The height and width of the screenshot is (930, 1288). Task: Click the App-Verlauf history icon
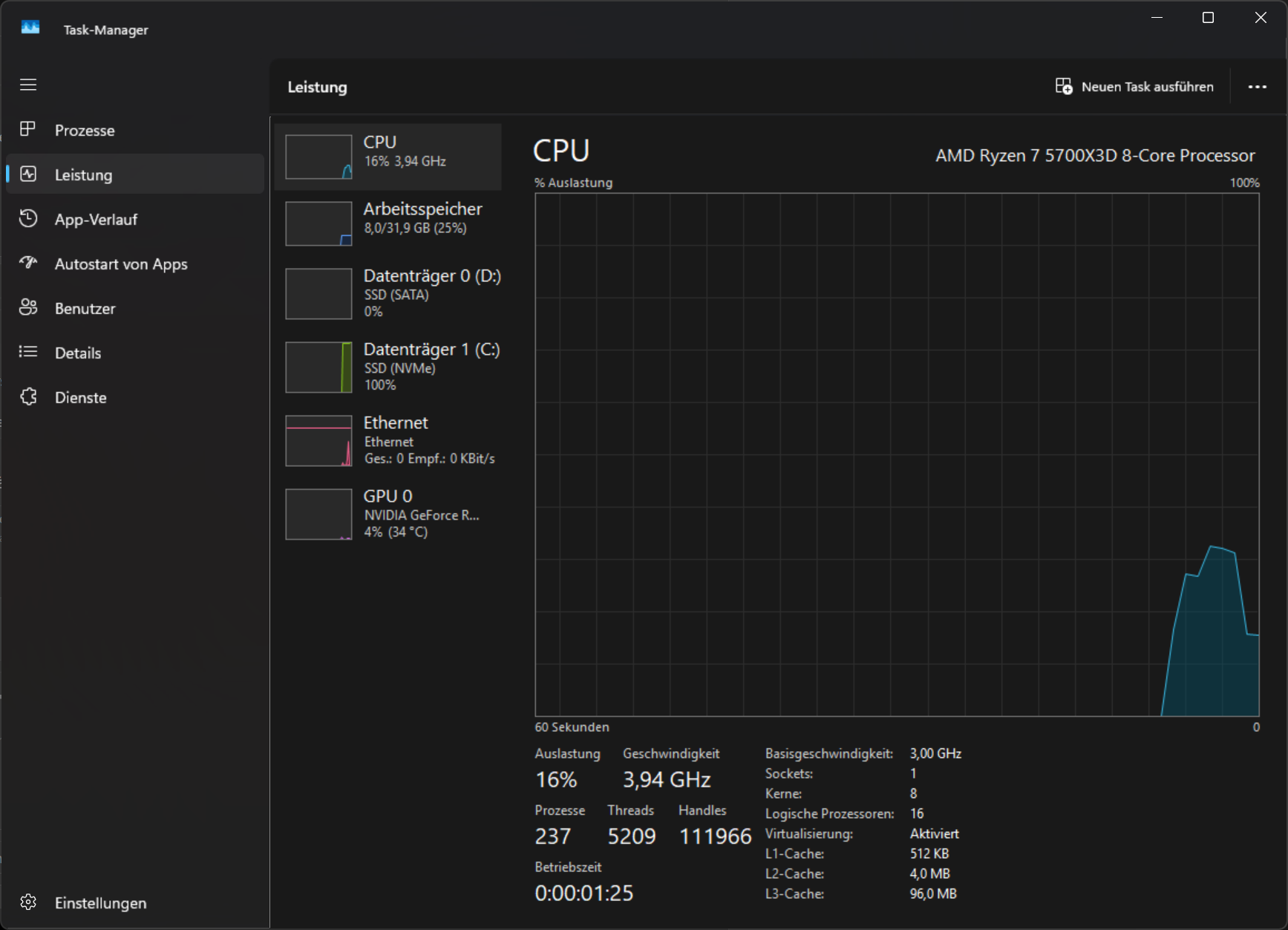pos(28,218)
